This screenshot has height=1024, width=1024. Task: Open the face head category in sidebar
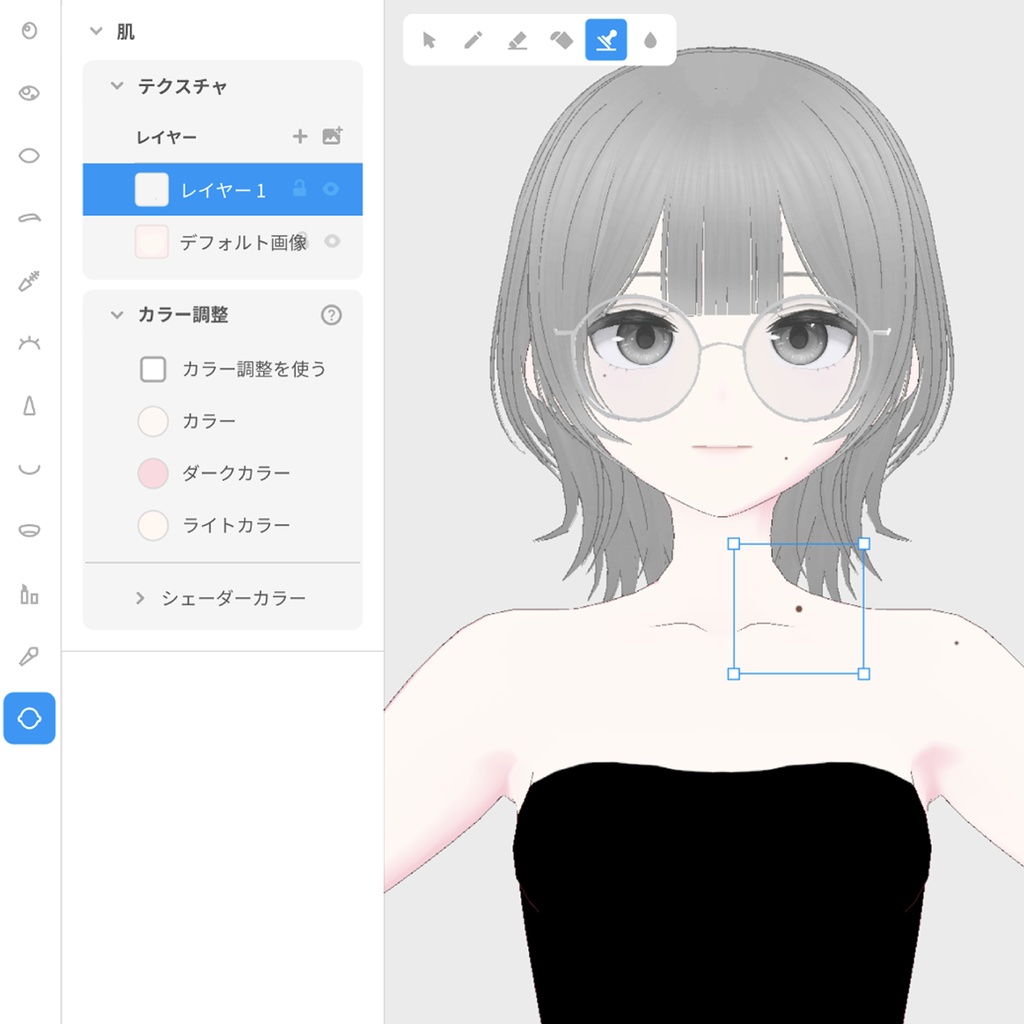pyautogui.click(x=29, y=31)
